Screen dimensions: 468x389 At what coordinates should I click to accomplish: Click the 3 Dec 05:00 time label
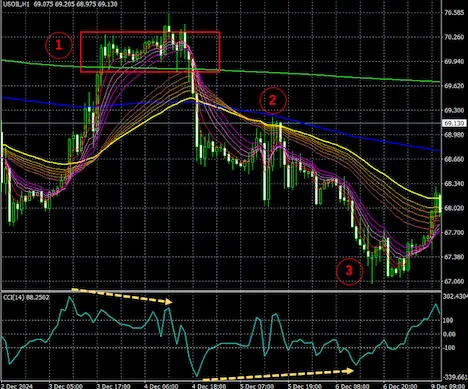pyautogui.click(x=66, y=386)
